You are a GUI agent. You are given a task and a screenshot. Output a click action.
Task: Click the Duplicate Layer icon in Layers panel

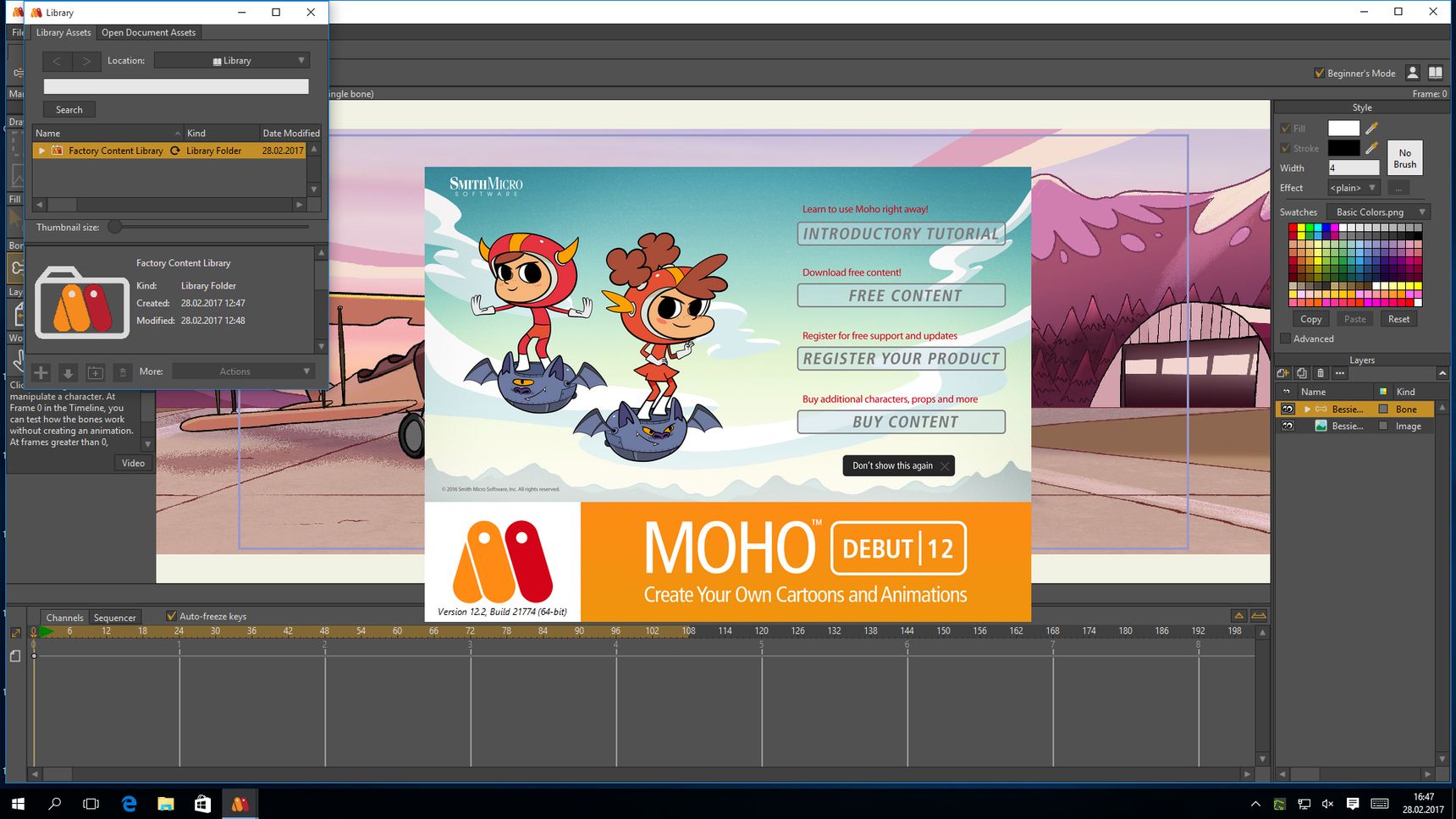point(1302,373)
